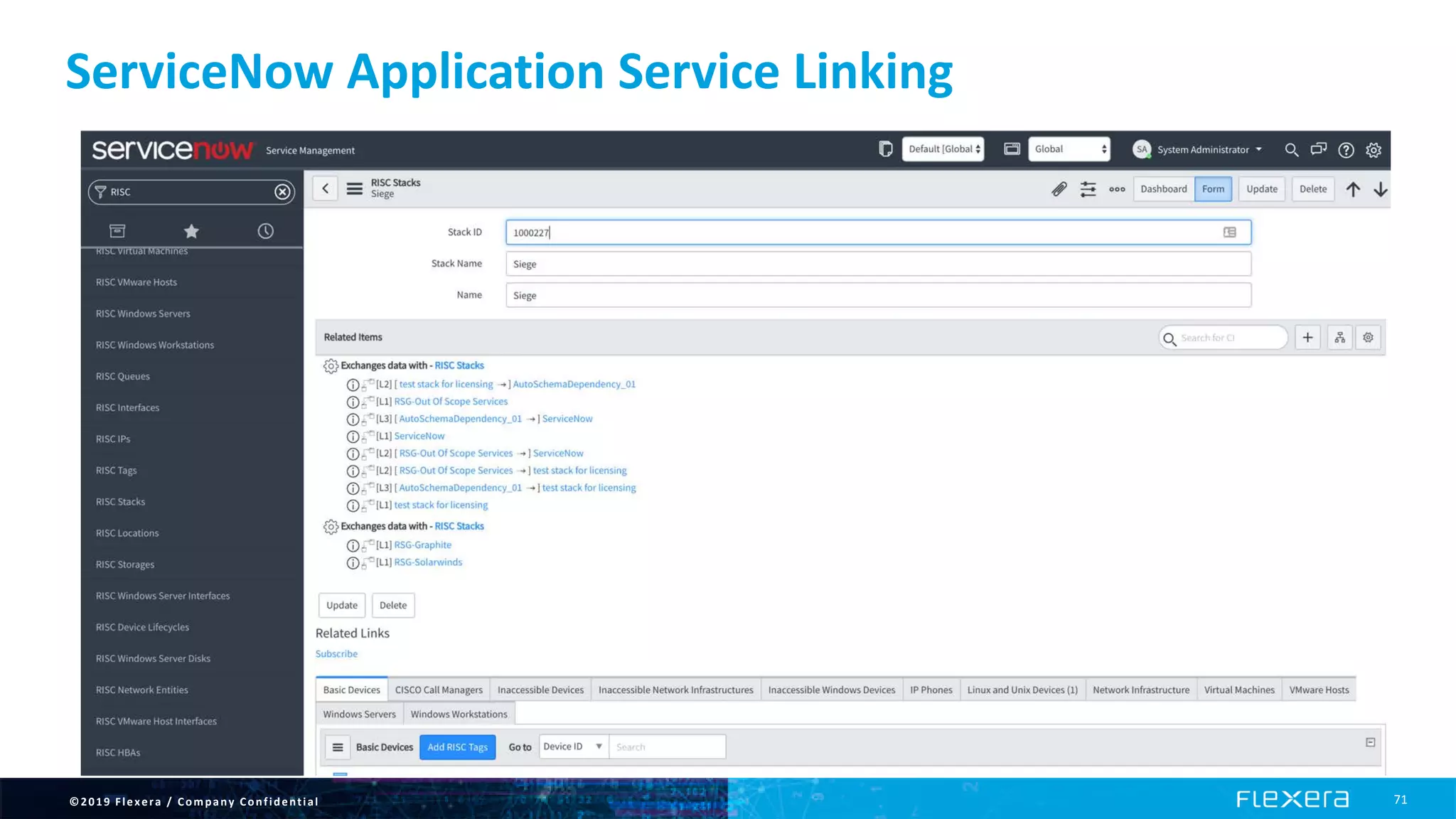Select the Inaccessible Devices tab

tap(540, 690)
